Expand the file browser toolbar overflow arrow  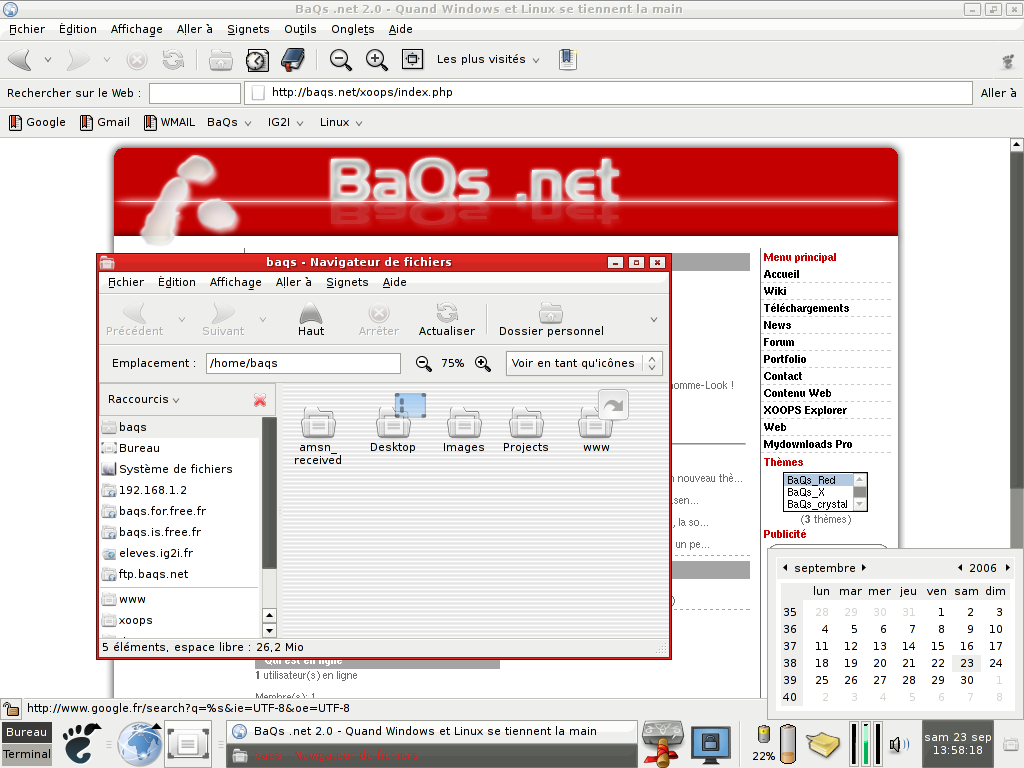pyautogui.click(x=654, y=319)
